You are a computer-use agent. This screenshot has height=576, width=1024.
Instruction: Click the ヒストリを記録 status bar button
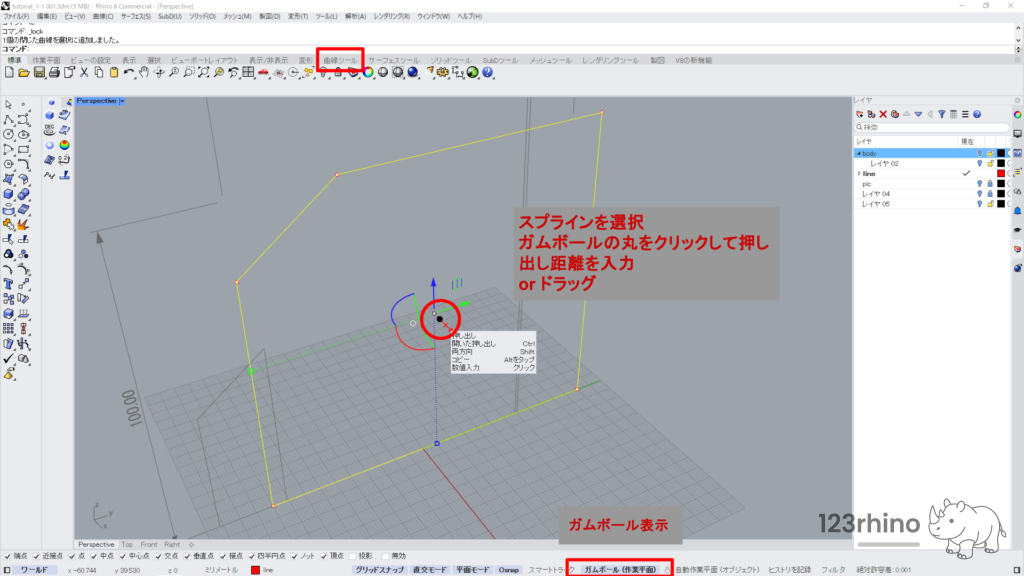[790, 570]
